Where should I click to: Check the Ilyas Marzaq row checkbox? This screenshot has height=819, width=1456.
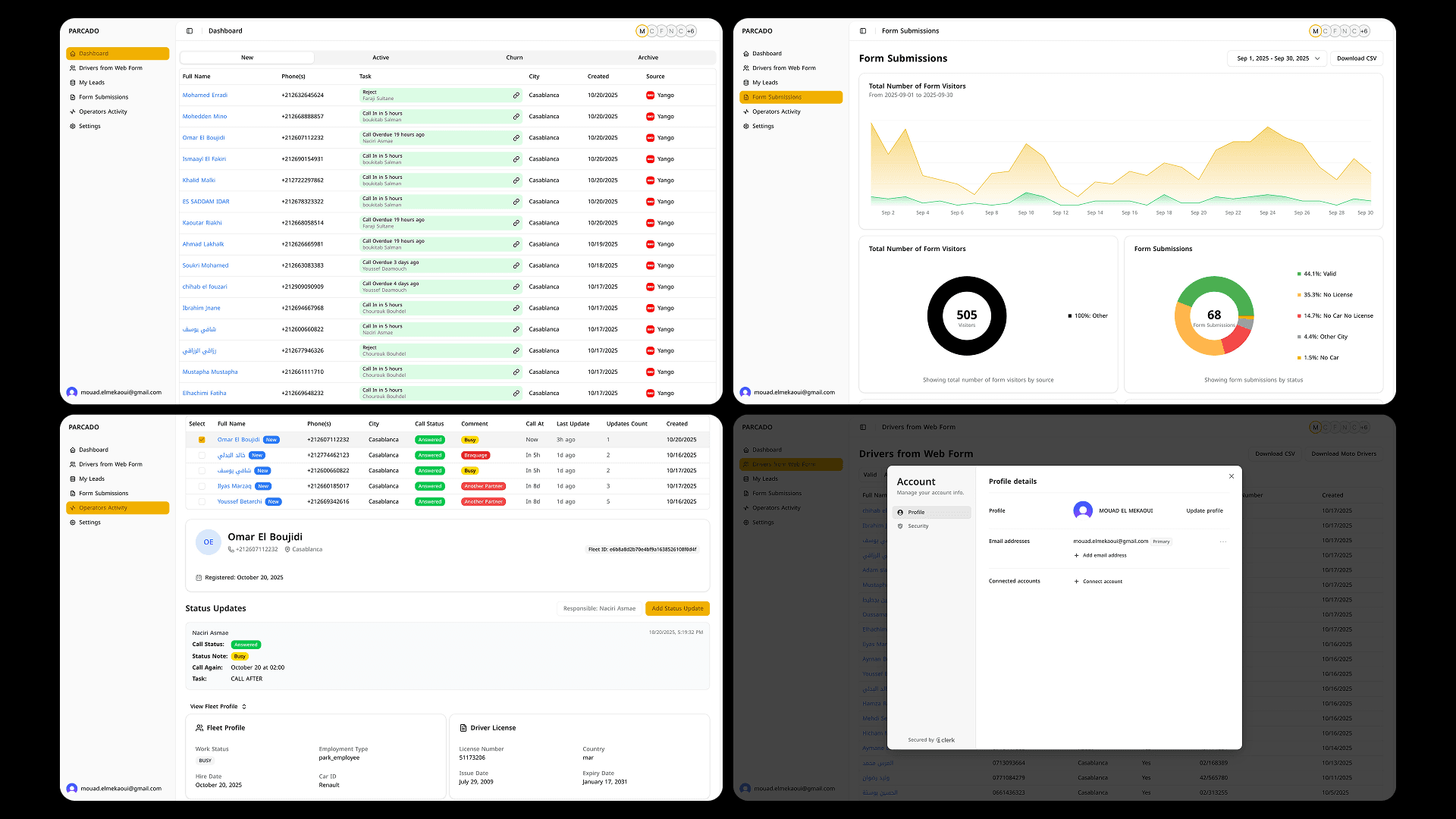[202, 486]
